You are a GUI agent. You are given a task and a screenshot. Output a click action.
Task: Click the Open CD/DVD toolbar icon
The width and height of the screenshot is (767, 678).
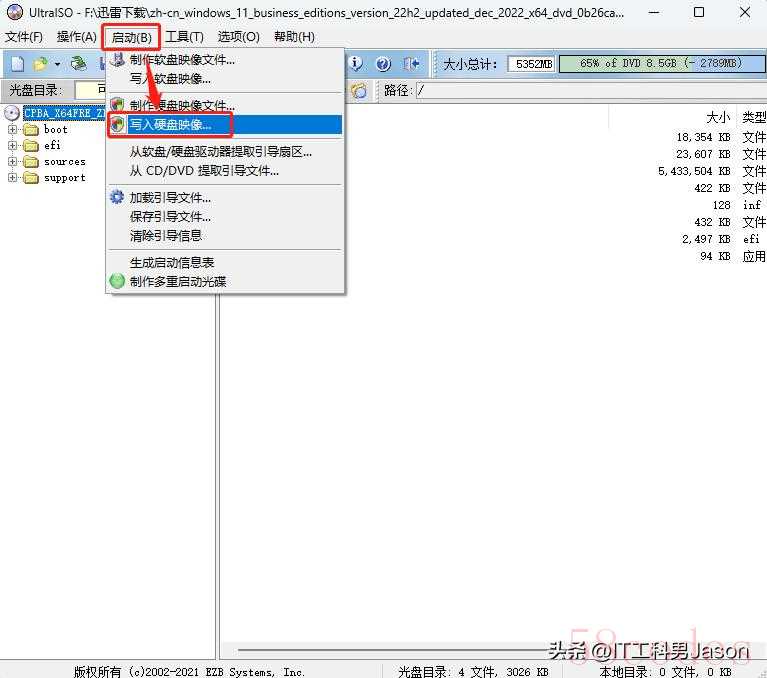pyautogui.click(x=78, y=63)
